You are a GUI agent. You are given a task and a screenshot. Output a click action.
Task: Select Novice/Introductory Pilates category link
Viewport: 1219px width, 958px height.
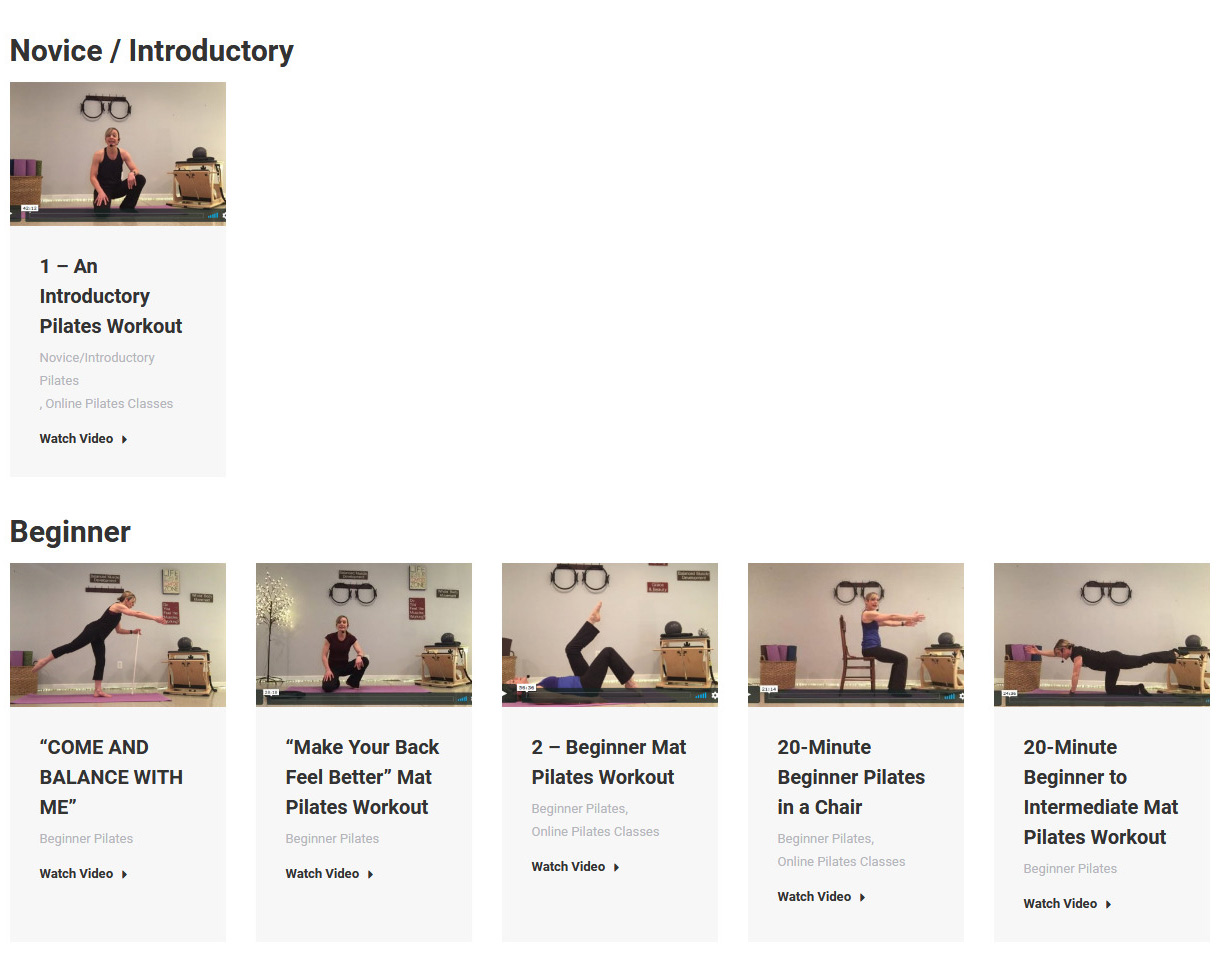[97, 369]
